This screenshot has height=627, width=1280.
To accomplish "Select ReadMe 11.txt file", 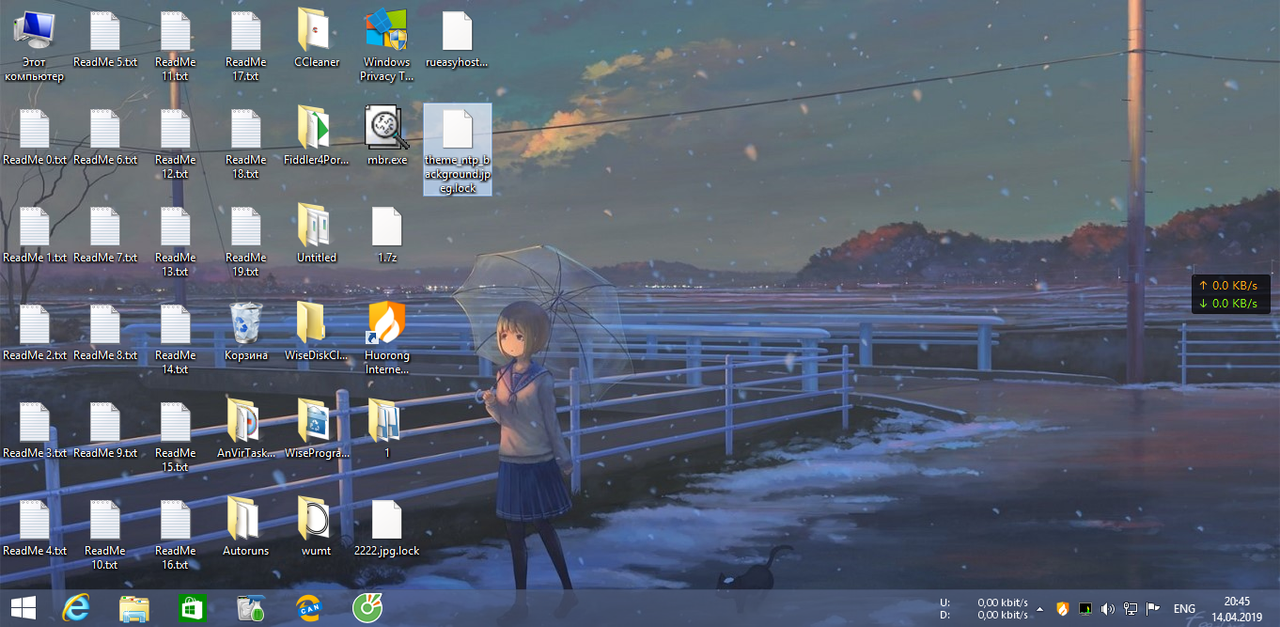I will pyautogui.click(x=175, y=46).
